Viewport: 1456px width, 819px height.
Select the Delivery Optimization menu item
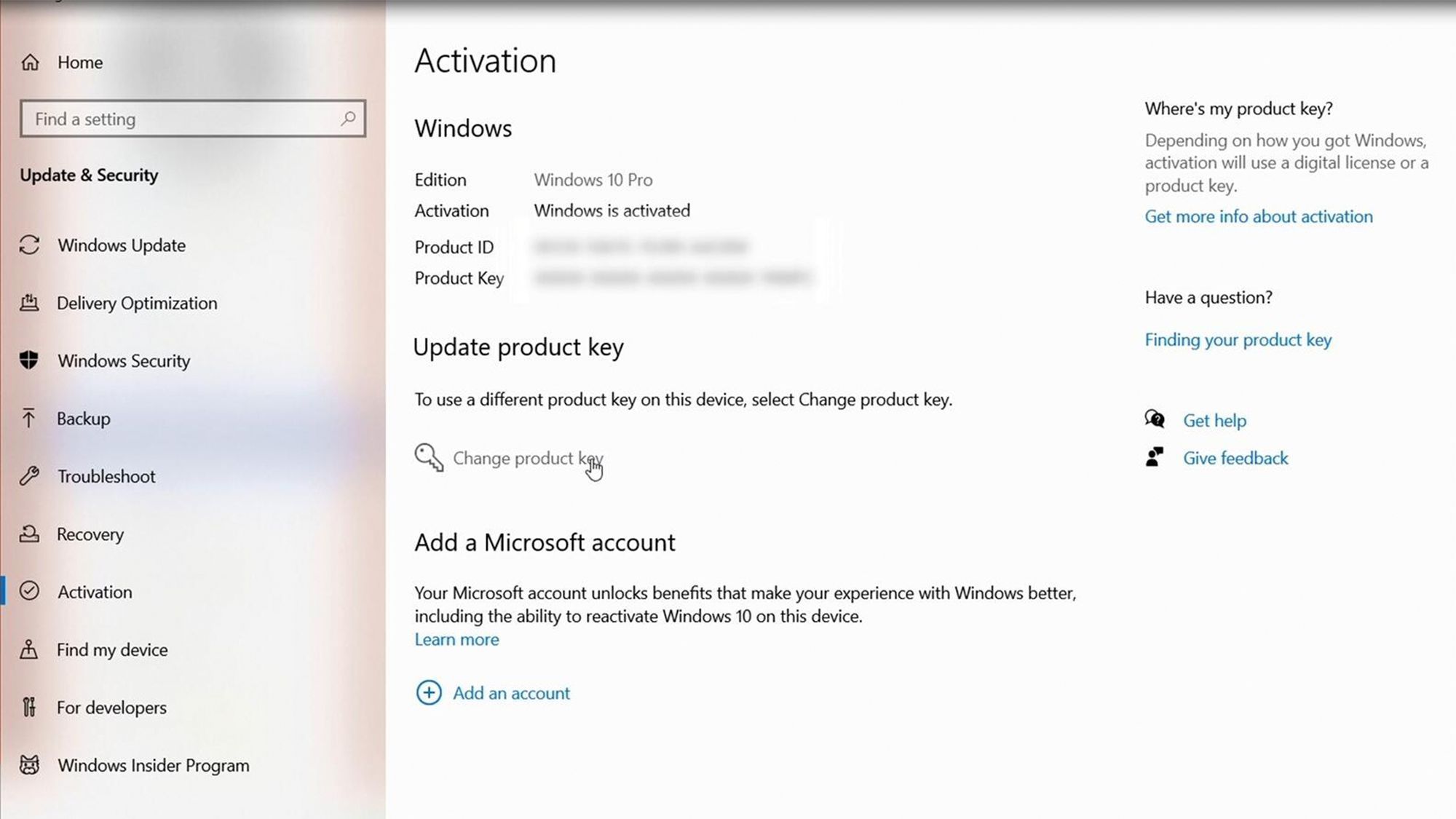[138, 302]
